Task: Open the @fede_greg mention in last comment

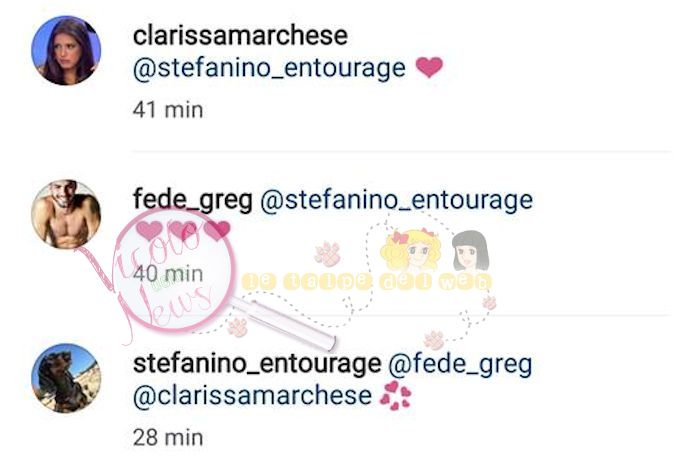Action: (x=460, y=365)
